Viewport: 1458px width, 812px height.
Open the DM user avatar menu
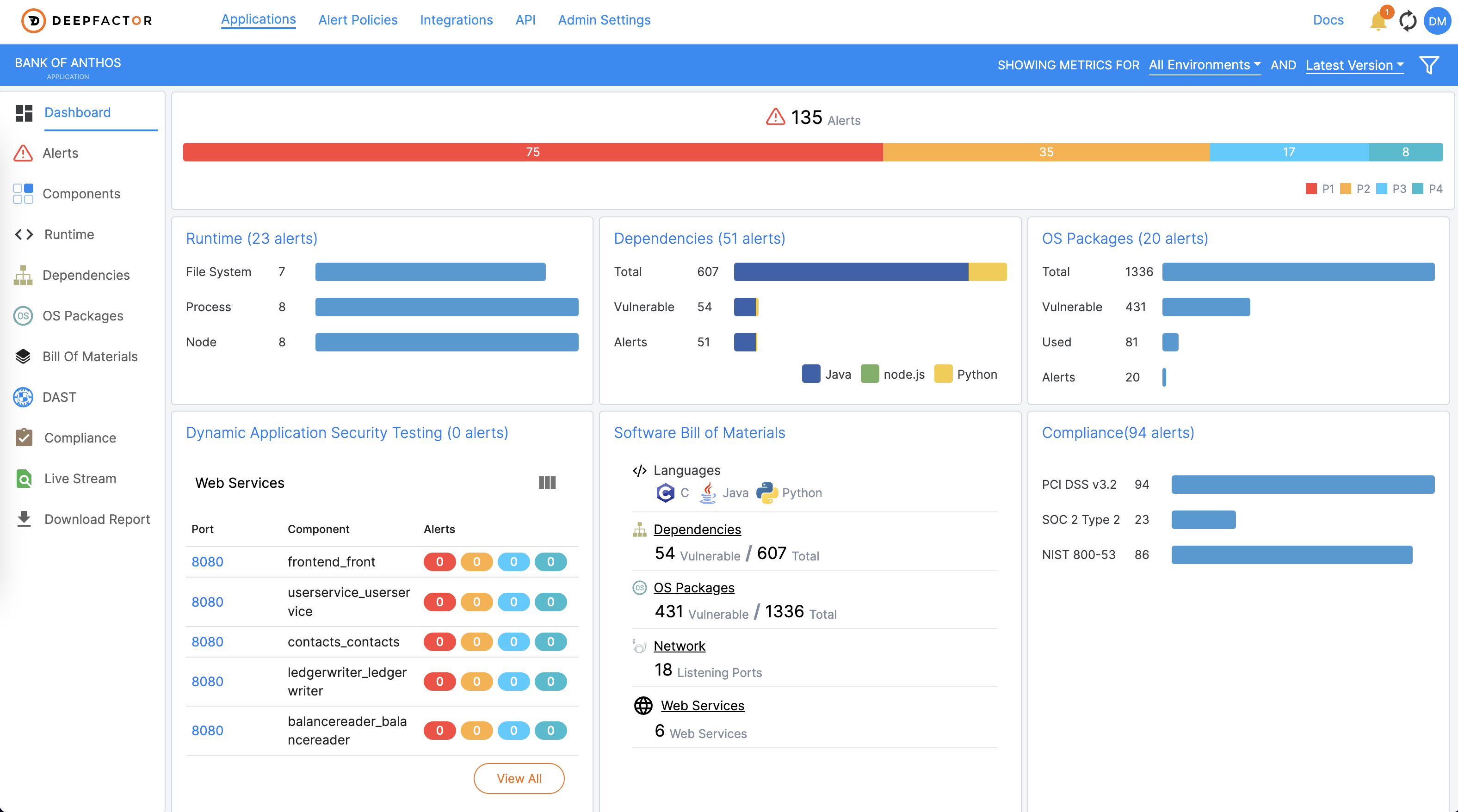[x=1437, y=21]
